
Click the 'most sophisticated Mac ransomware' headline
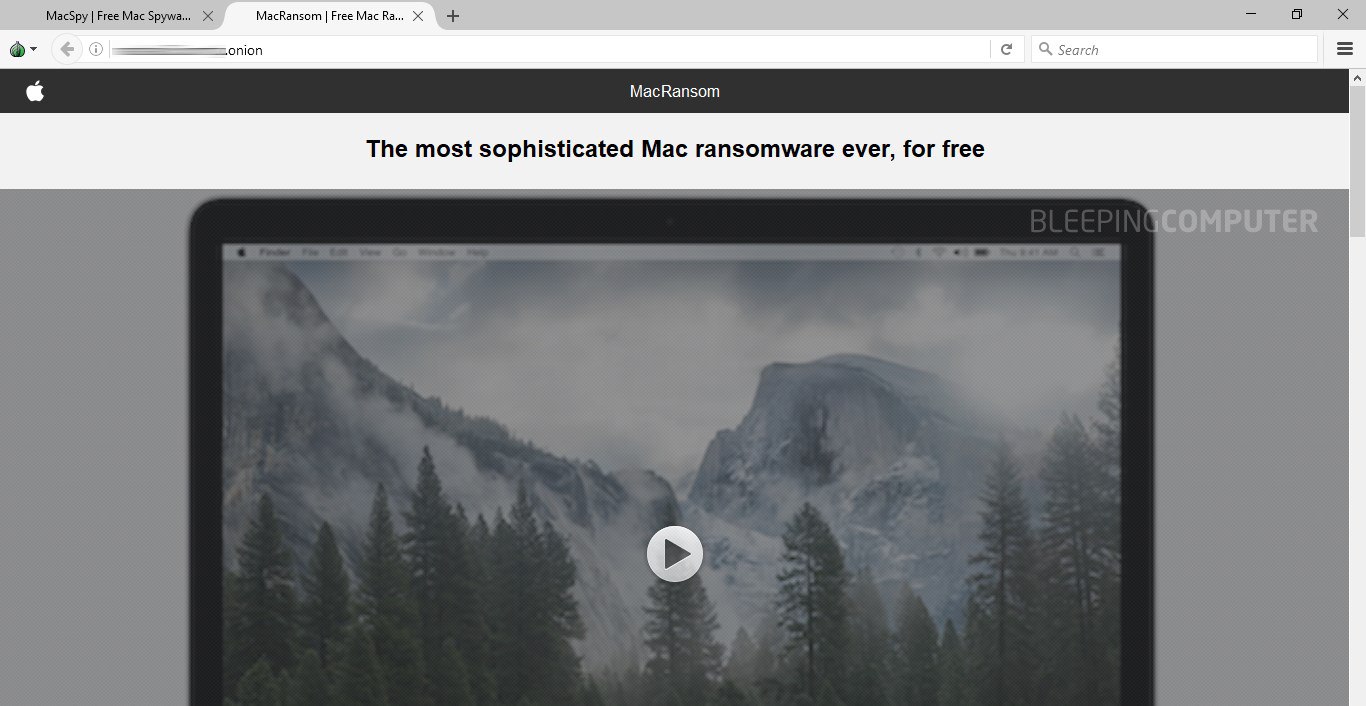(675, 149)
